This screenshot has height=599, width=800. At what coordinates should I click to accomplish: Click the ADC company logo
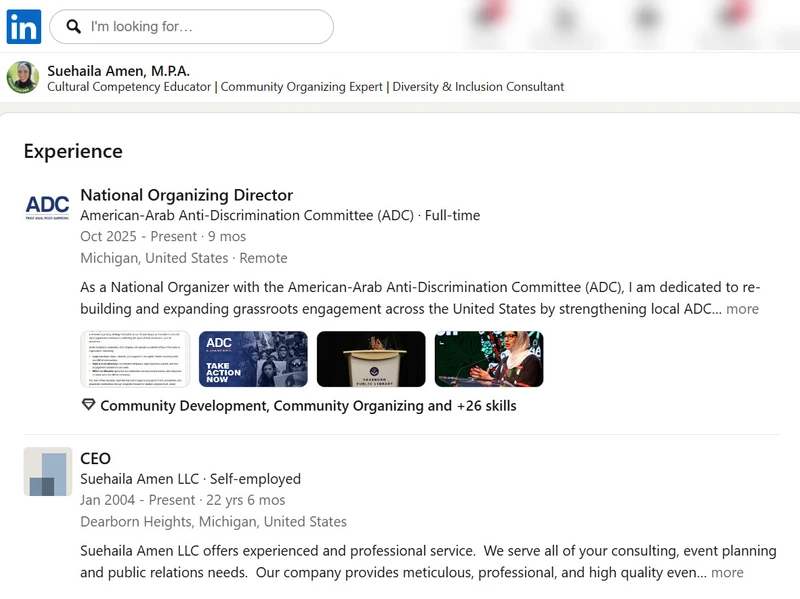tap(47, 206)
